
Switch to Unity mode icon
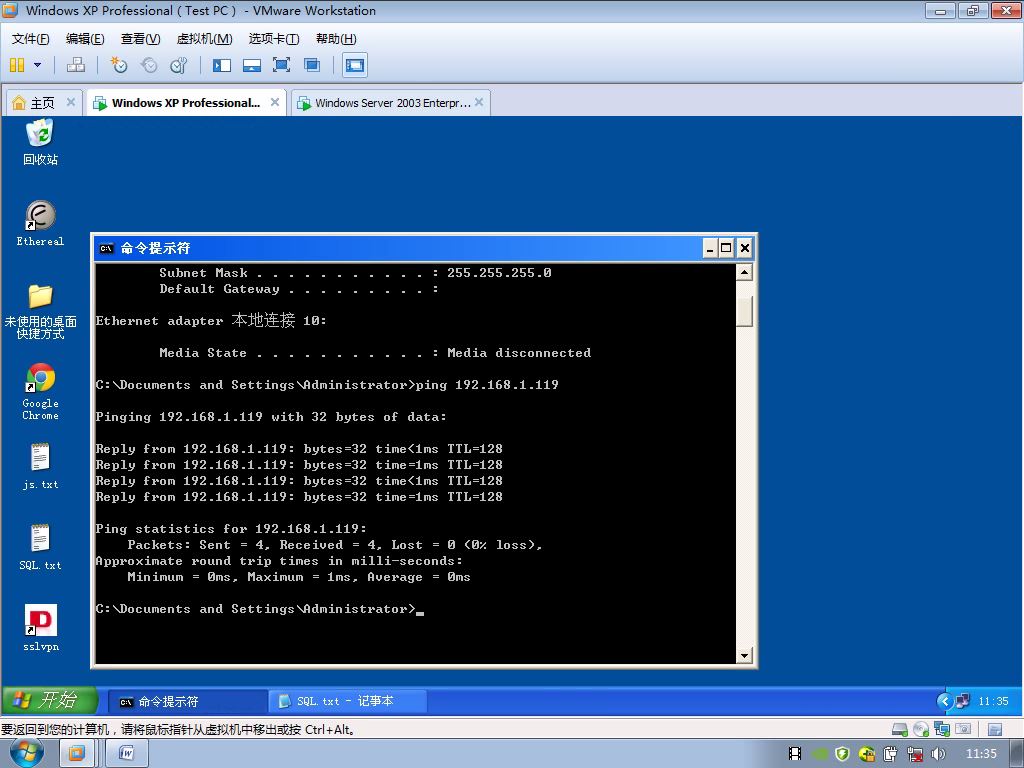[x=312, y=65]
